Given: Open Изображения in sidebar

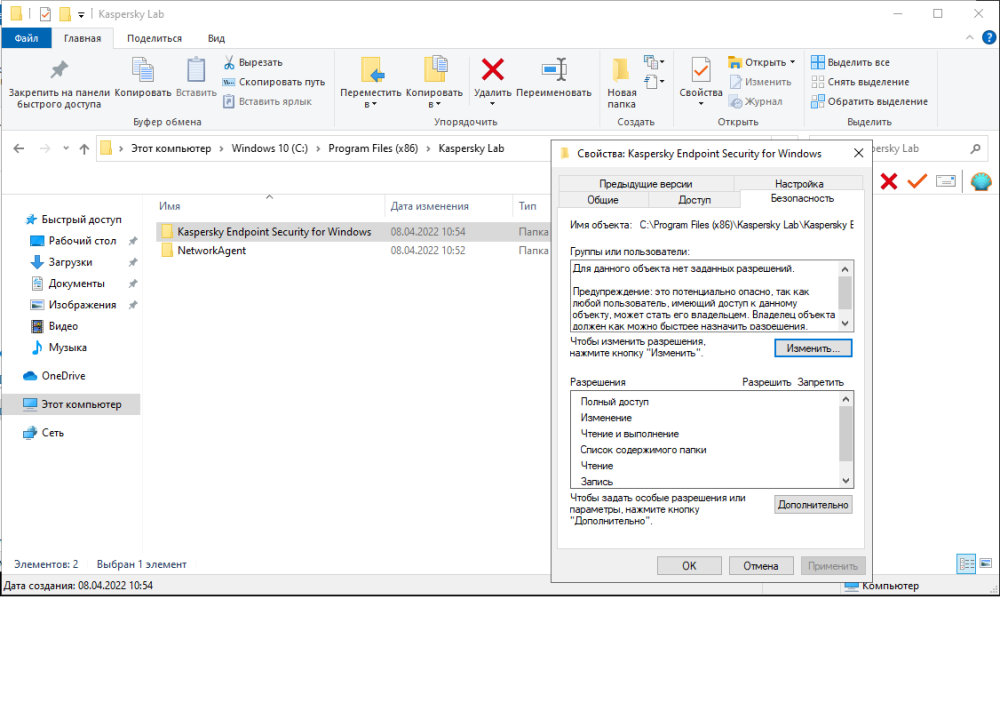Looking at the screenshot, I should 82,305.
